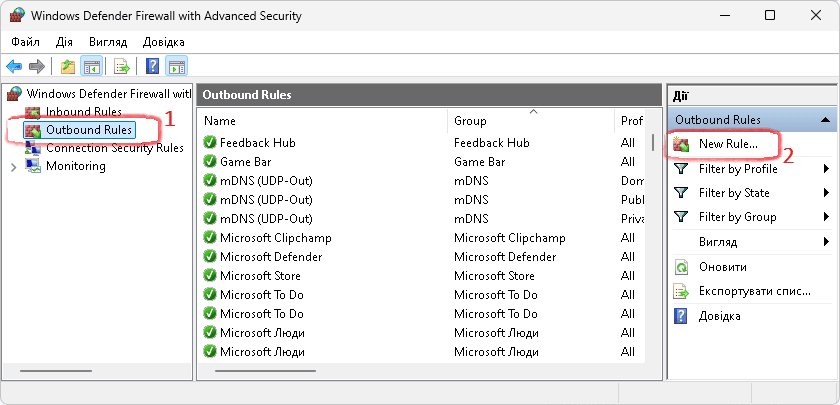Expand the Monitoring tree node

[x=13, y=166]
